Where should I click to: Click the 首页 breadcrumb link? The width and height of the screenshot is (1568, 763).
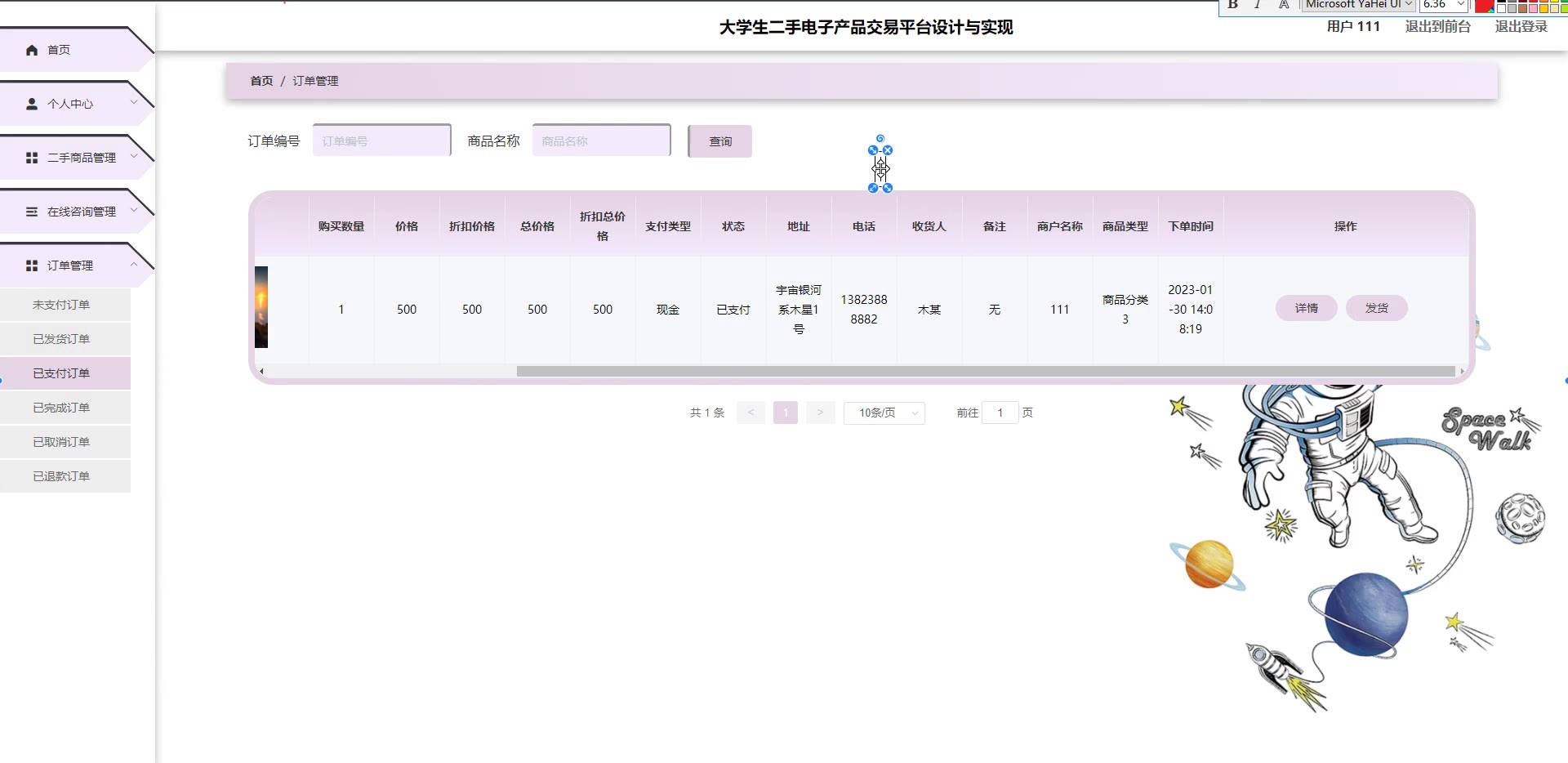click(x=261, y=81)
